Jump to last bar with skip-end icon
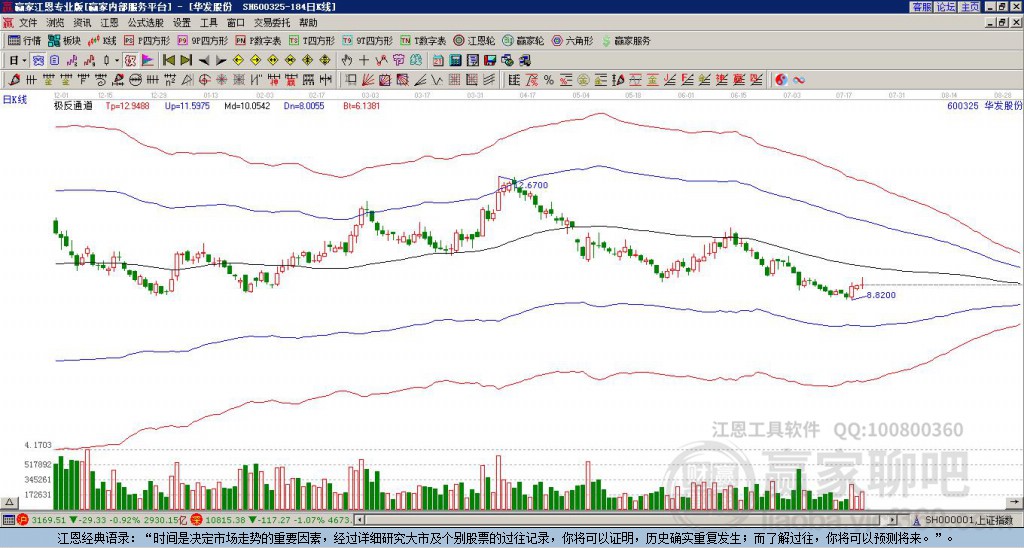1024x548 pixels. coord(186,61)
